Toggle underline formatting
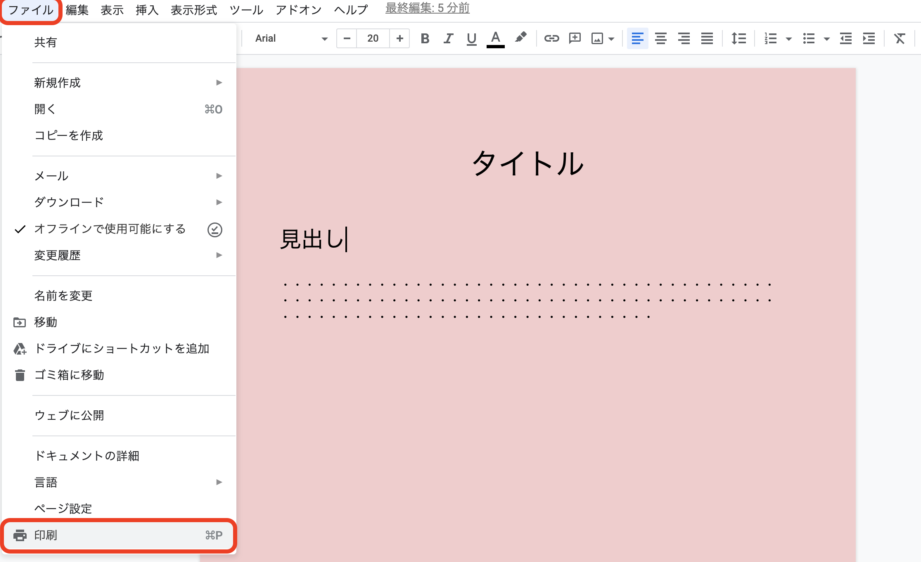 point(471,39)
